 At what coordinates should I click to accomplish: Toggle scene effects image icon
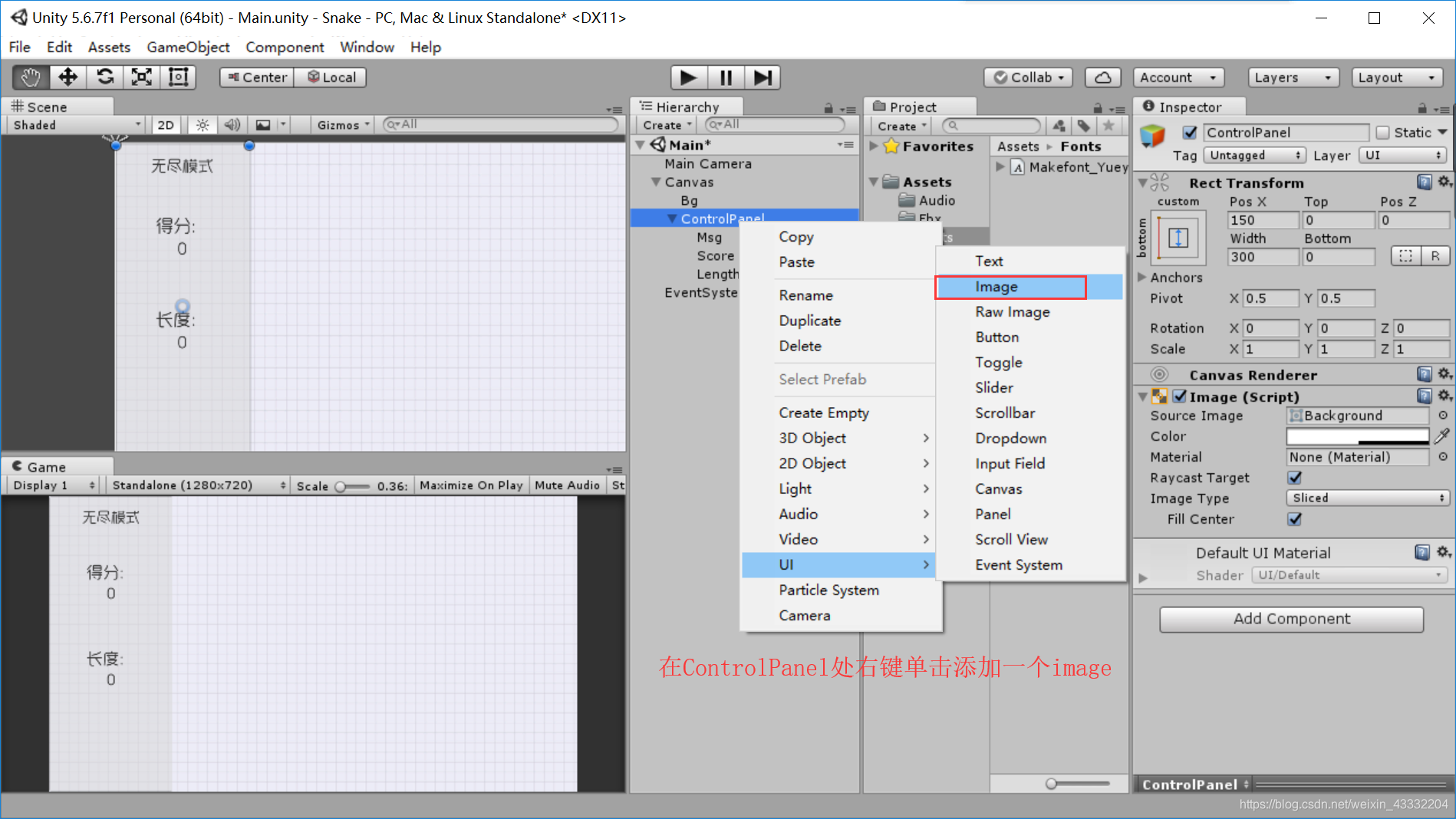coord(262,125)
